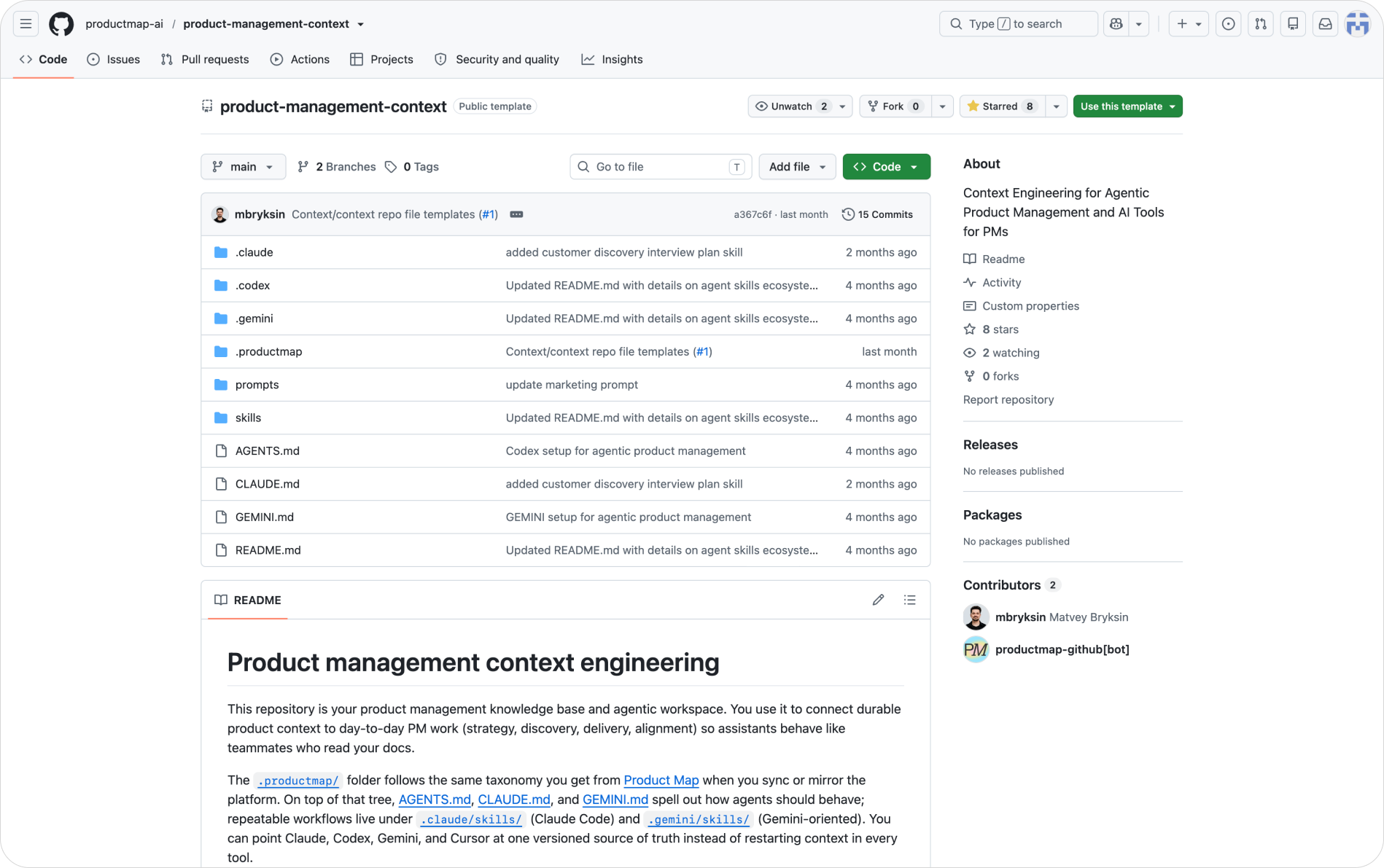Open the prompts folder
The image size is (1384, 868).
(257, 385)
